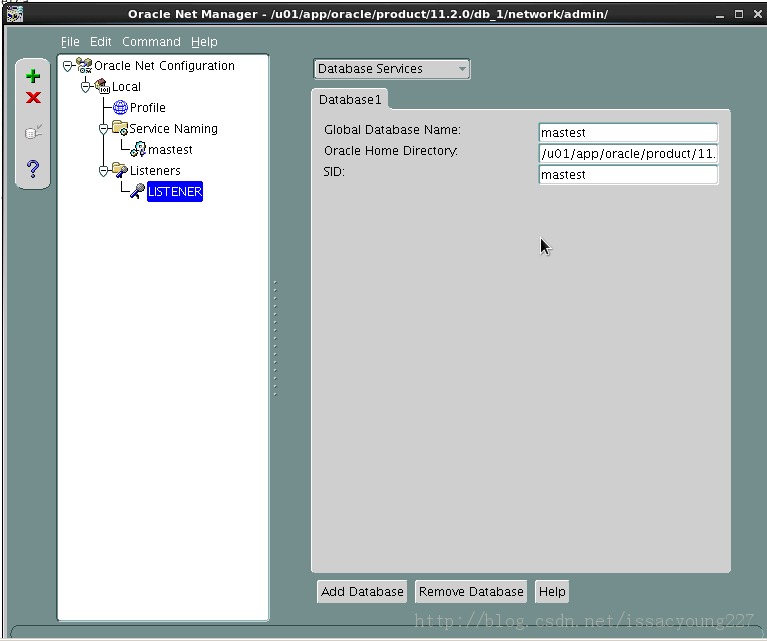Screen dimensions: 767x641
Task: Collapse the Service Naming node
Action: (x=103, y=129)
